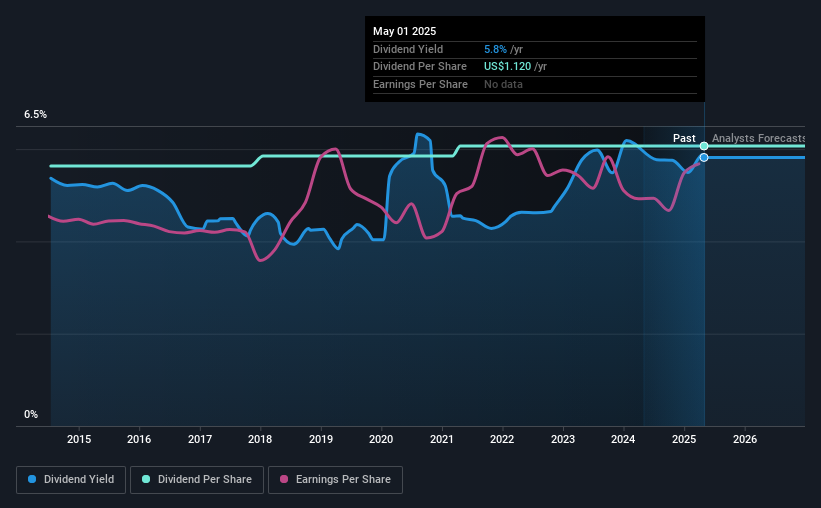This screenshot has width=821, height=508.
Task: Click the 0% y-axis label
Action: [x=31, y=414]
